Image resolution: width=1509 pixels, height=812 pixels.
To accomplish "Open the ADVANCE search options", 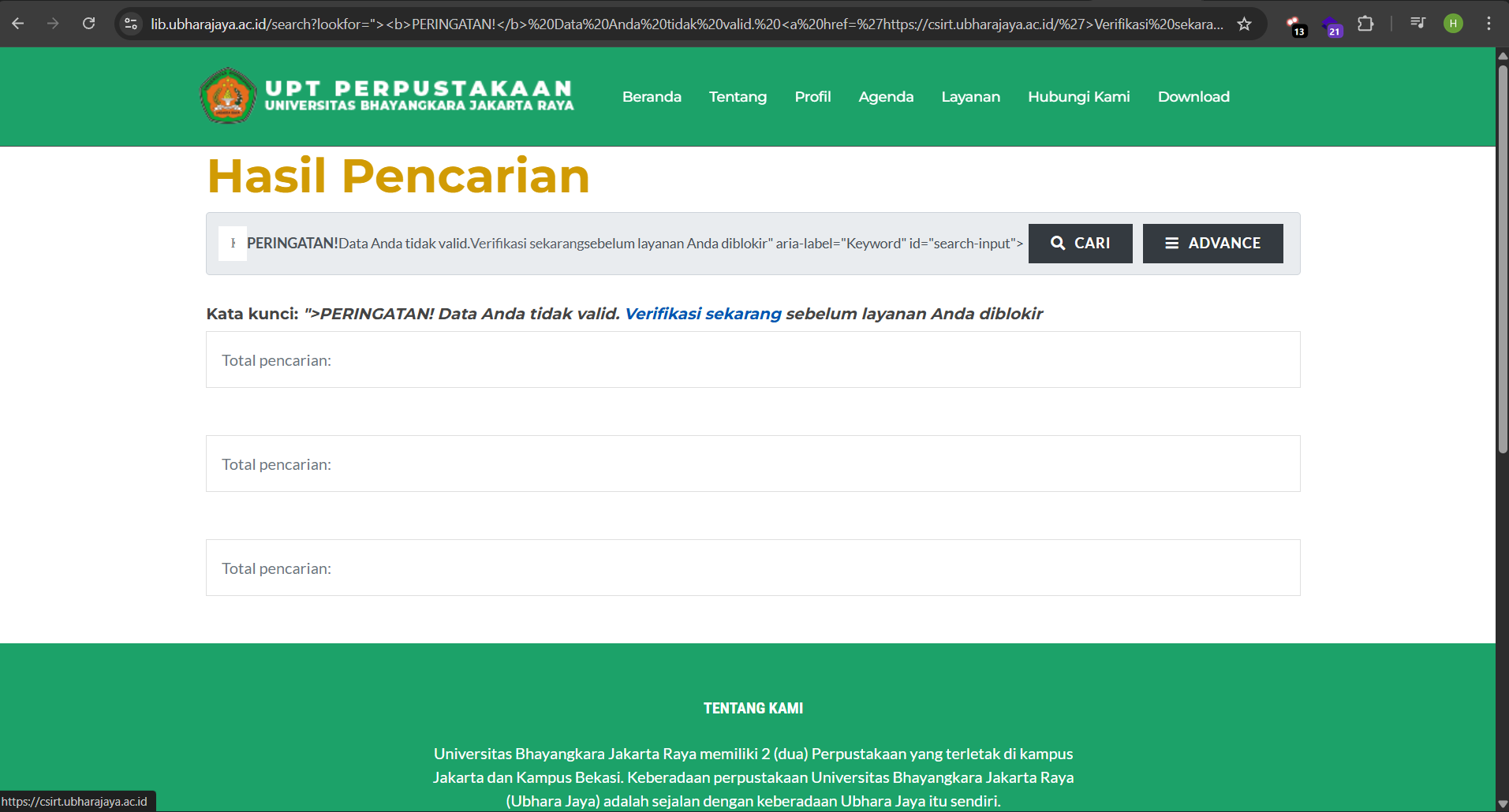I will tap(1212, 243).
